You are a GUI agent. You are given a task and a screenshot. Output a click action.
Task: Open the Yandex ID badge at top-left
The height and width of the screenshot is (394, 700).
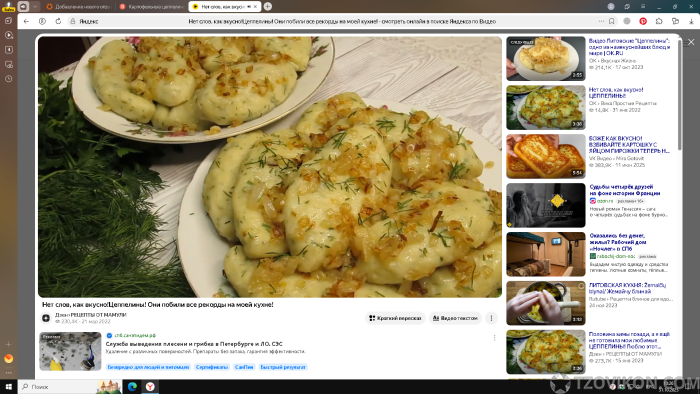[x=8, y=6]
